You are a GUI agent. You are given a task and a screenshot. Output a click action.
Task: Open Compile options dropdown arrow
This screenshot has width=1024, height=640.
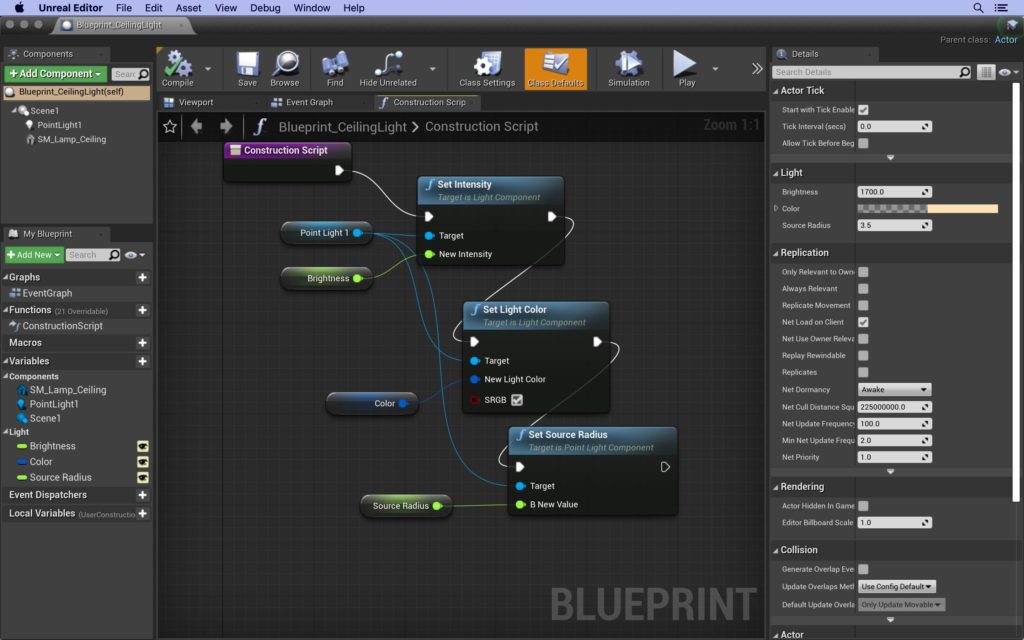pyautogui.click(x=208, y=69)
